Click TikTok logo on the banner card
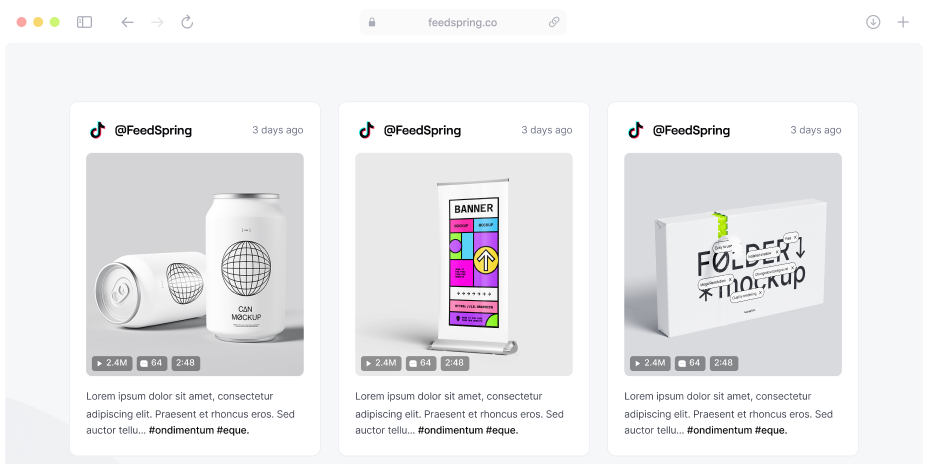Viewport: 928px width, 464px height. pos(366,130)
